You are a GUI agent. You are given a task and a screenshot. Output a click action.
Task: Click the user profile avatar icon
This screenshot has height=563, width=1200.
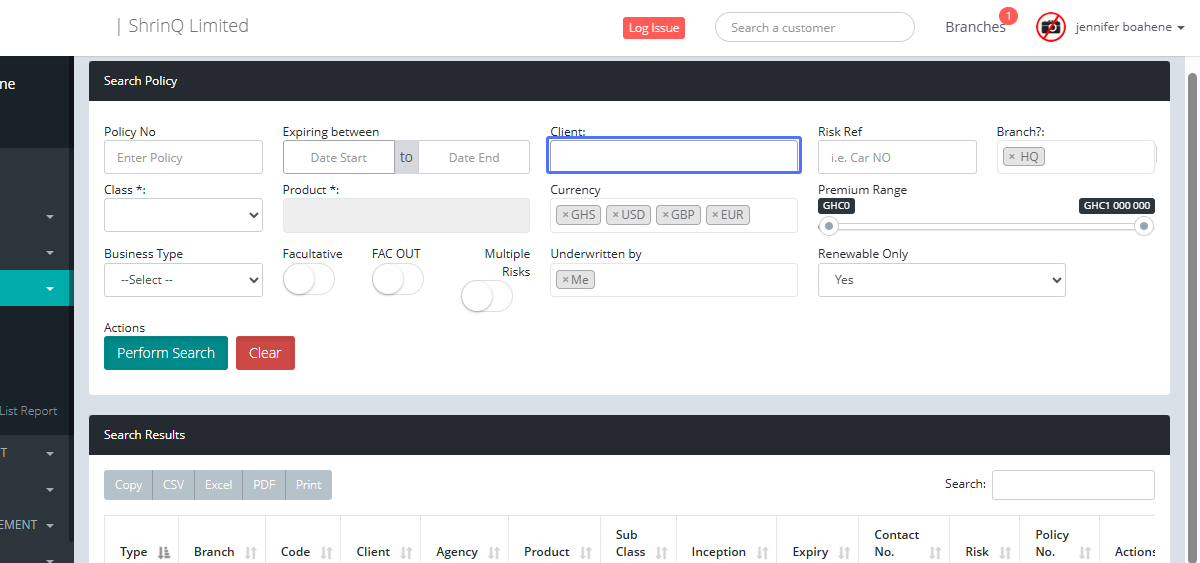point(1051,27)
